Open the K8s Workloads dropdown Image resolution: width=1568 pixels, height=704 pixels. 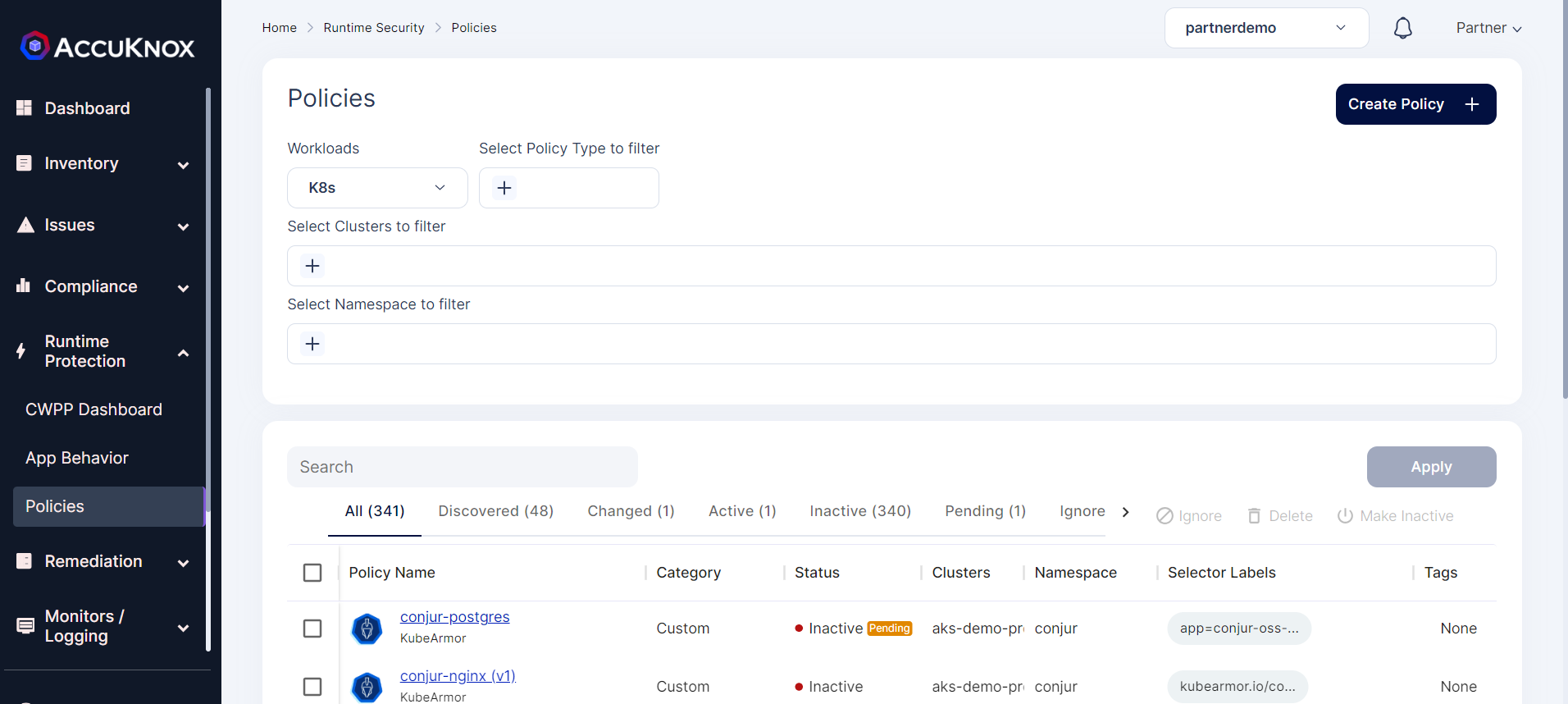377,188
